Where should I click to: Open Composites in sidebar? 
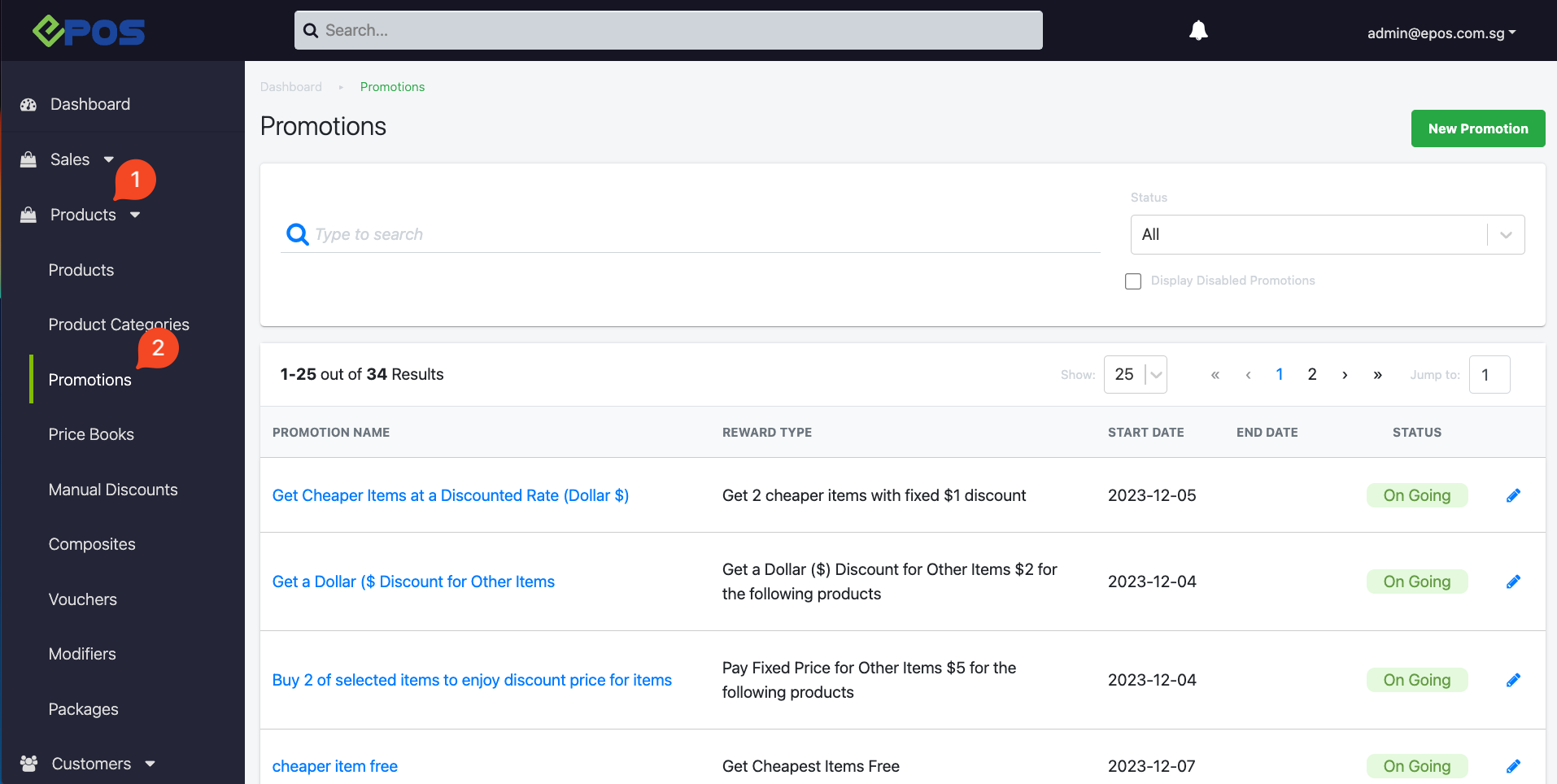pos(92,544)
